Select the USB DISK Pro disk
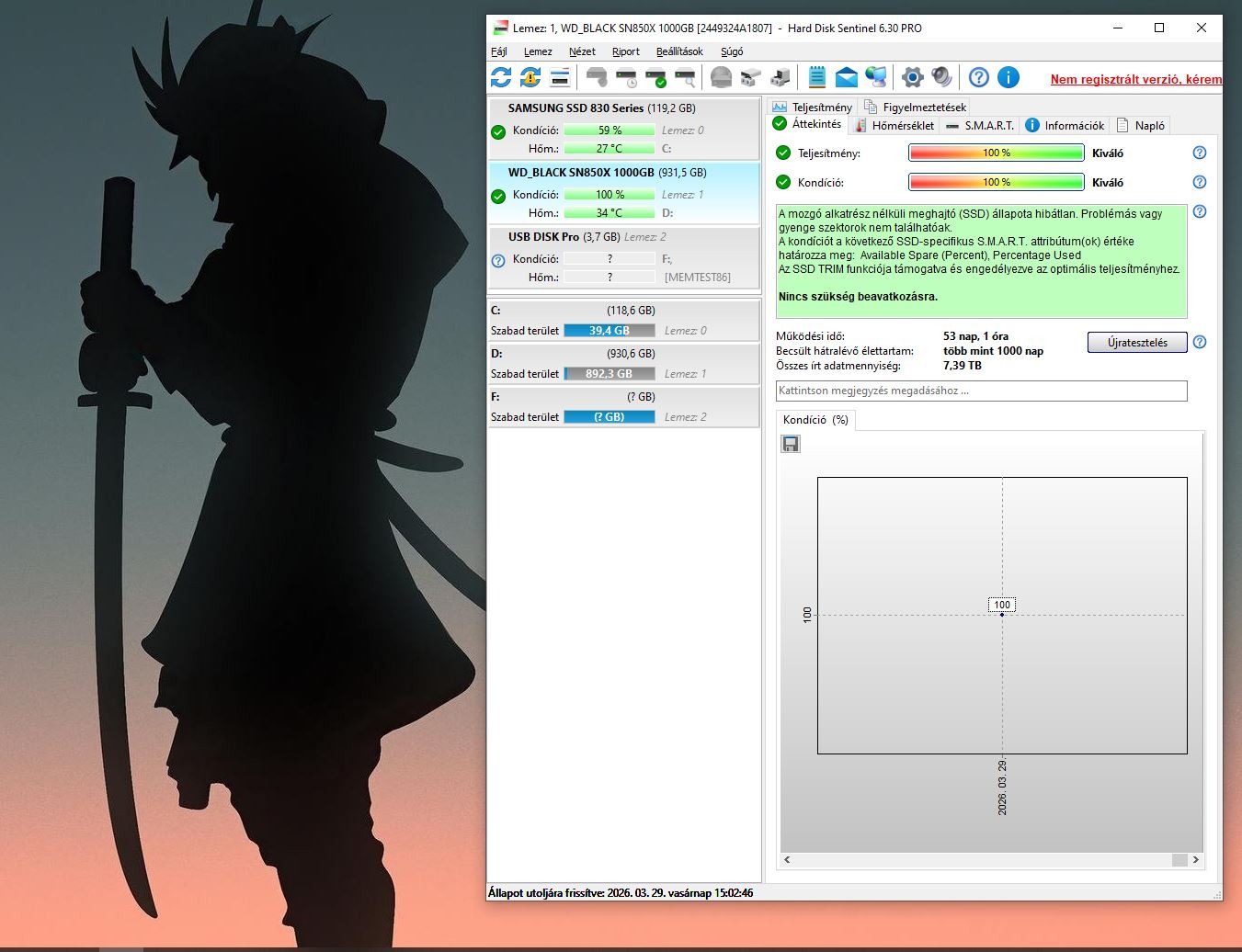 click(x=624, y=256)
